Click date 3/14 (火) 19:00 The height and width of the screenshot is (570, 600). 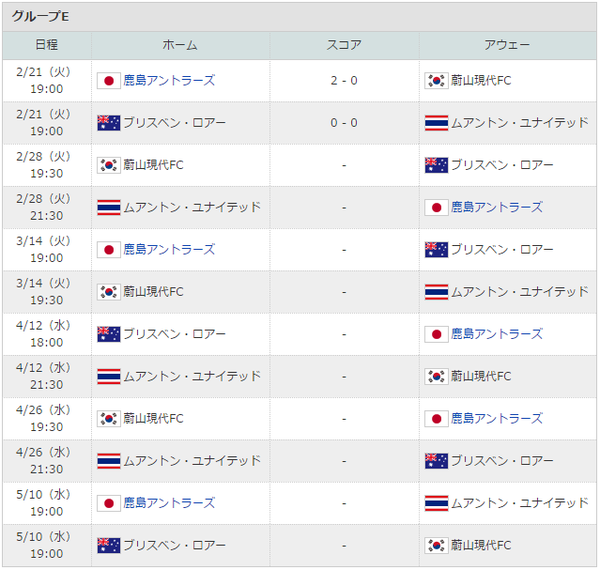pyautogui.click(x=46, y=250)
